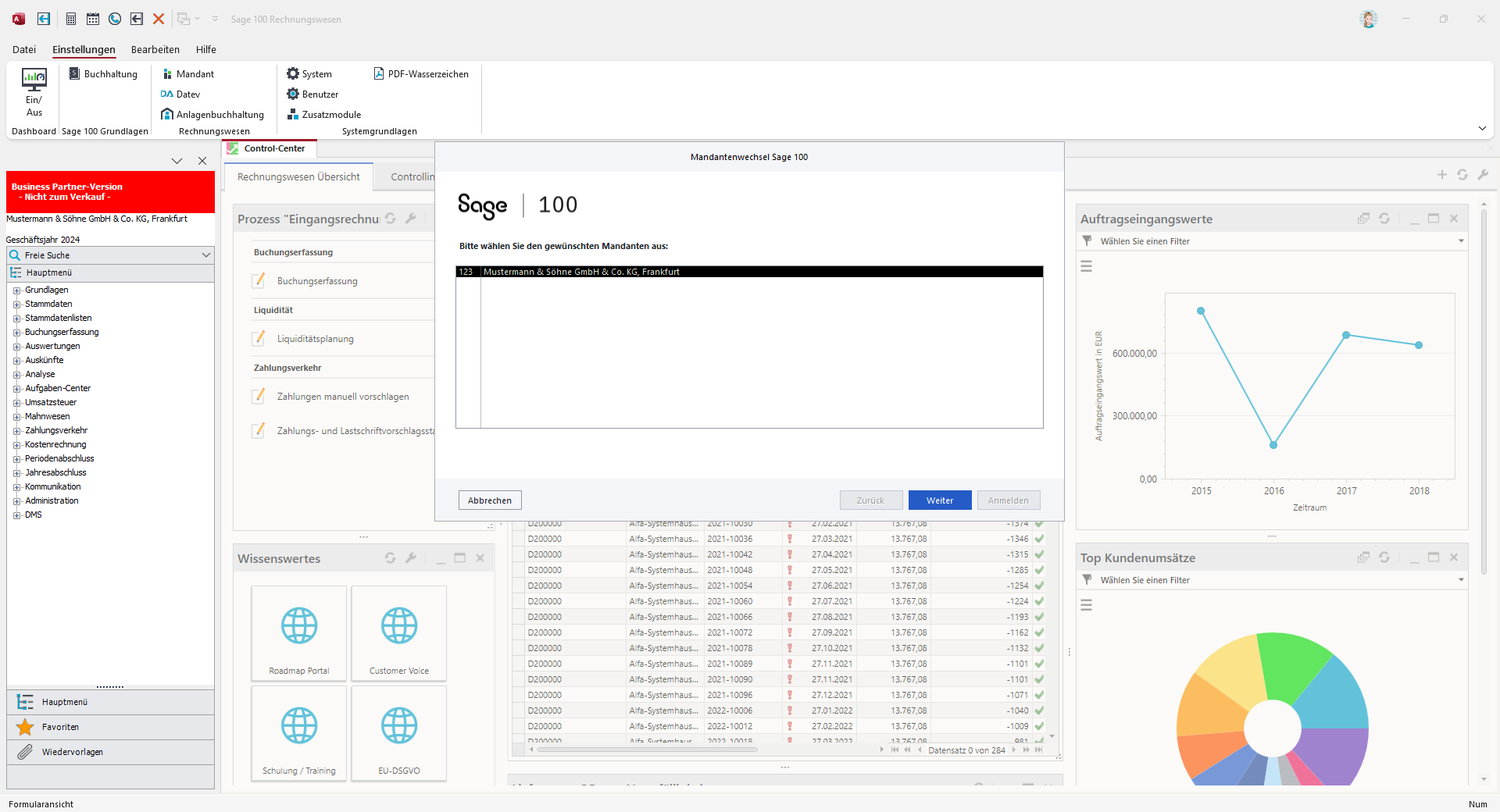Click the Liquiditätsplanung process checkbox icon
The width and height of the screenshot is (1500, 812).
coord(259,339)
